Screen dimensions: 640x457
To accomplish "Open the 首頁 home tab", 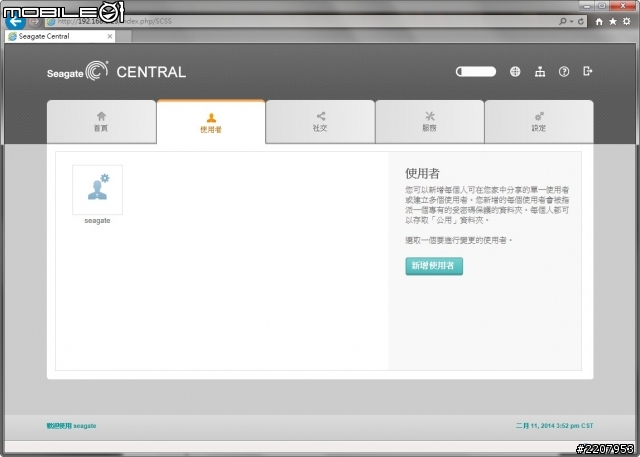I will click(x=101, y=122).
